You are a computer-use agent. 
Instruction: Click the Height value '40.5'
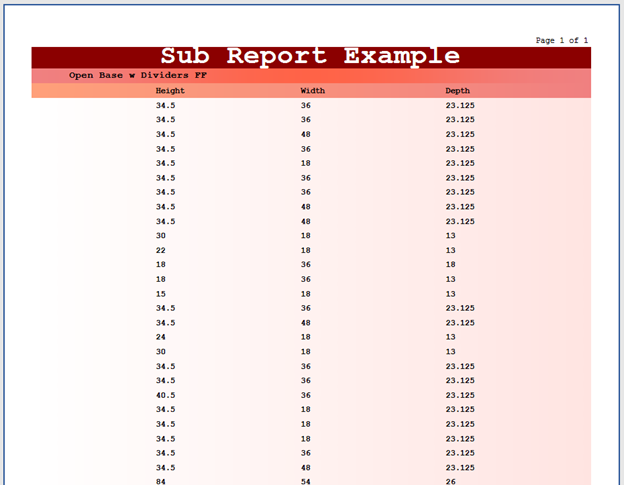tap(165, 395)
